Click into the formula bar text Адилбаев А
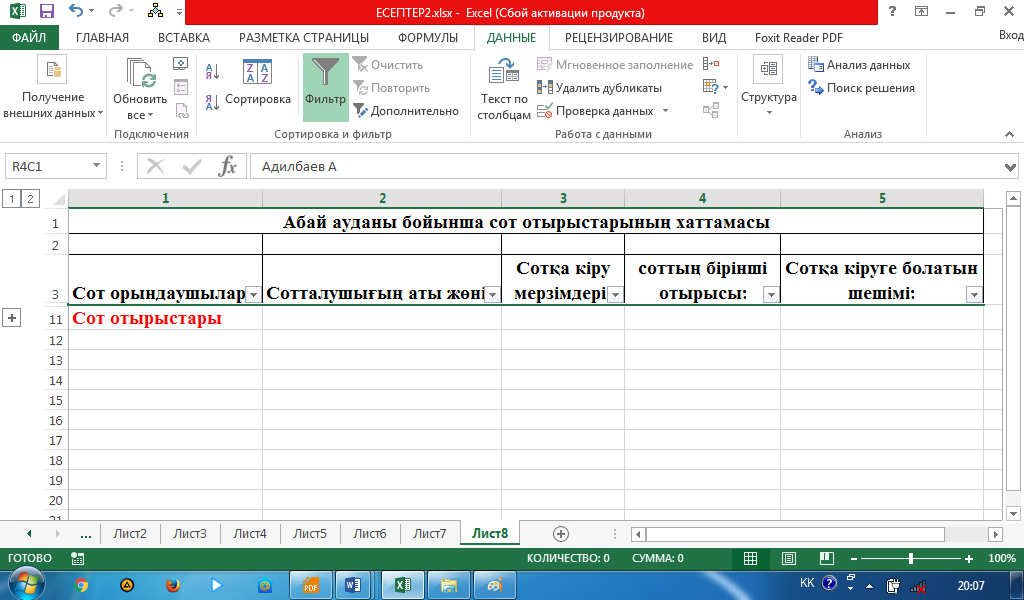The height and width of the screenshot is (600, 1024). point(299,166)
